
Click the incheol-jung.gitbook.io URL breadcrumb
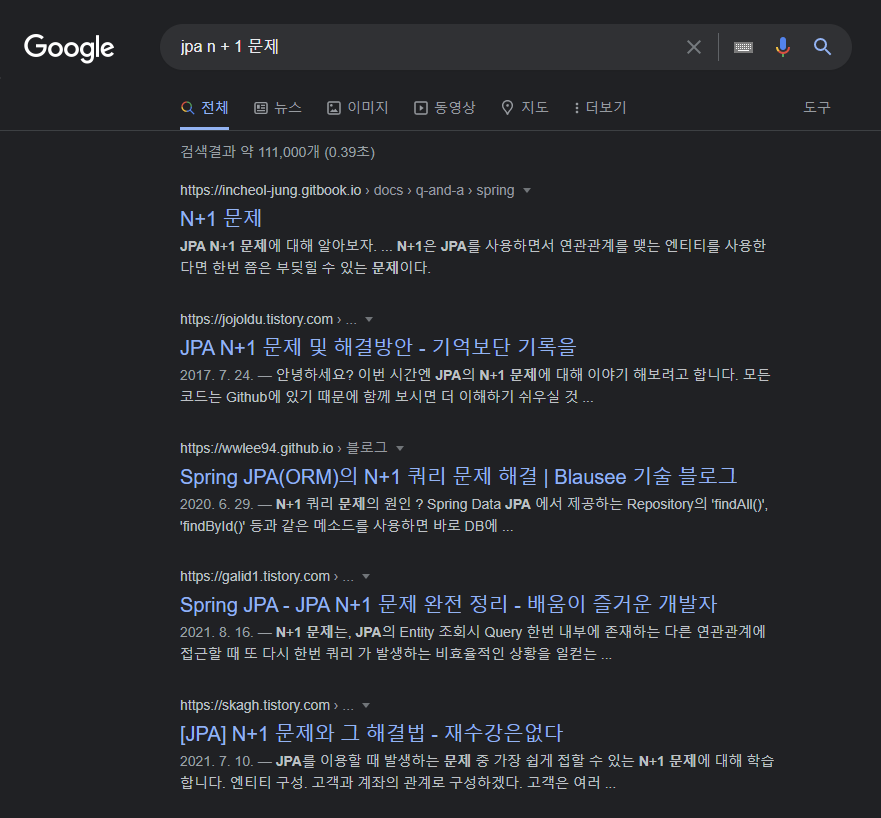[347, 190]
